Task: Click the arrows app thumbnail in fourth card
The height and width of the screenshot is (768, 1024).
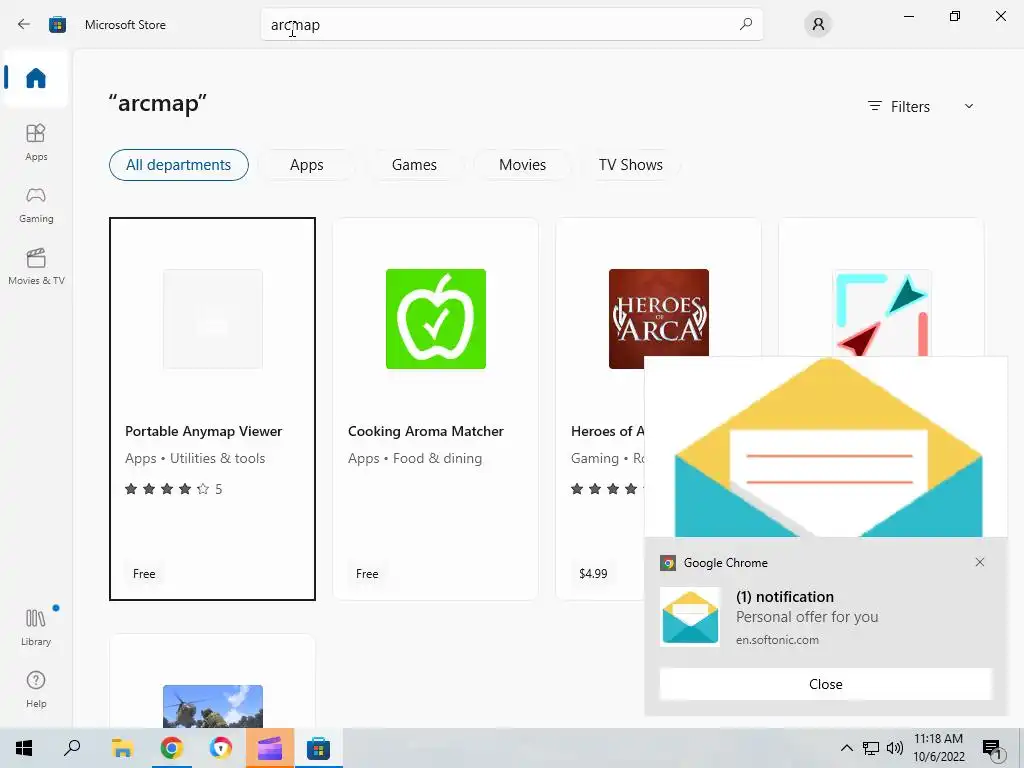Action: click(882, 313)
